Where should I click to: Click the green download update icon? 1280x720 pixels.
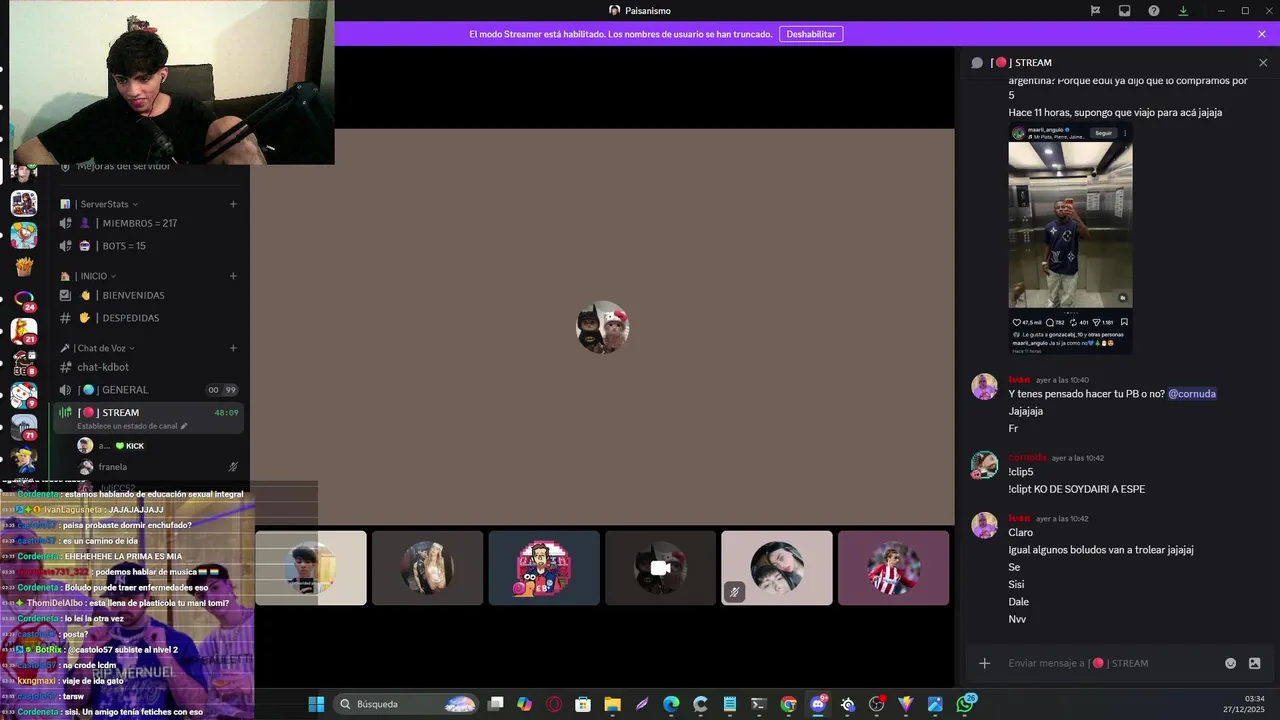(x=1183, y=11)
